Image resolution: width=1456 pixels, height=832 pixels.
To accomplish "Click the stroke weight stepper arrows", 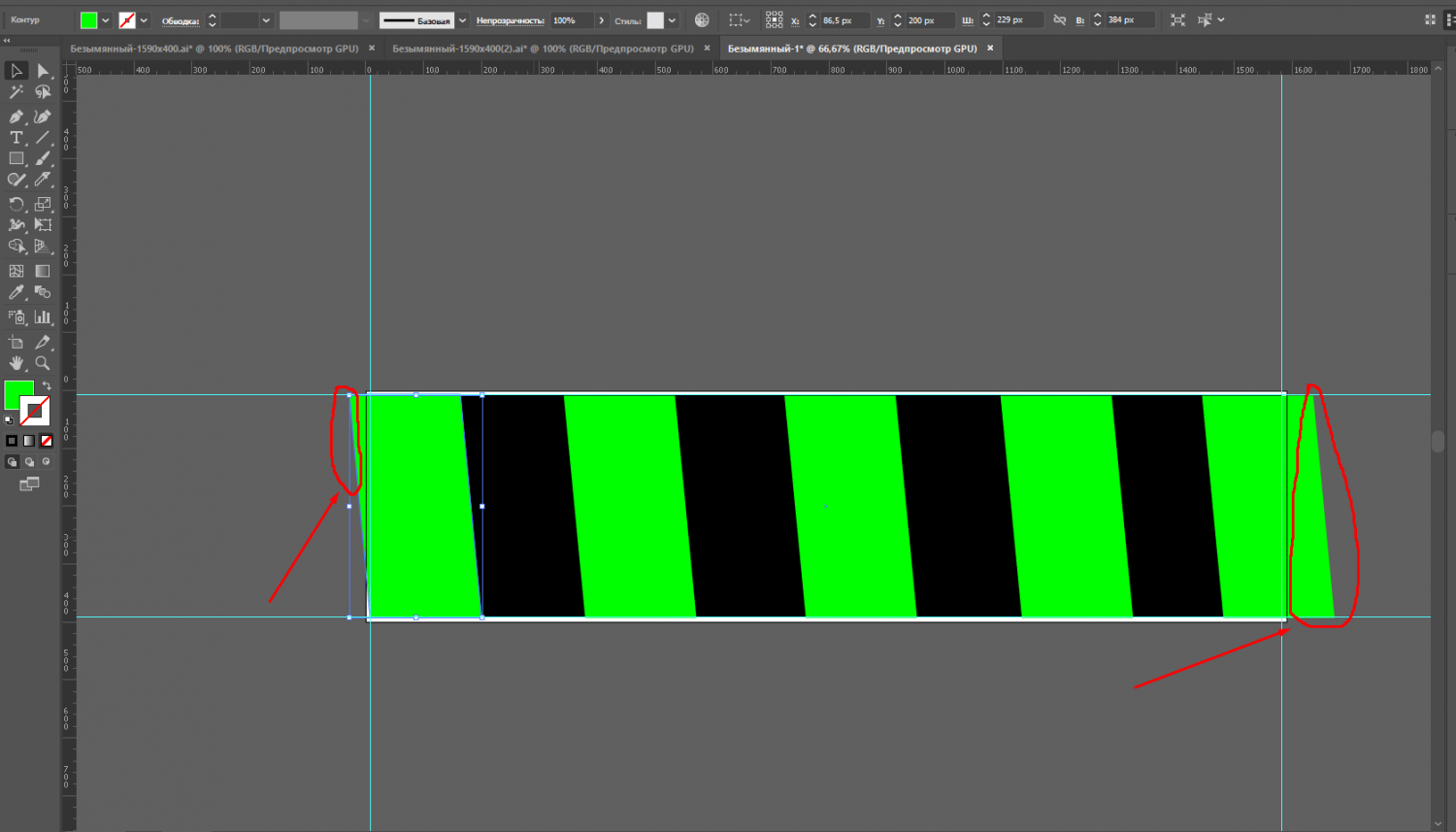I will (x=212, y=20).
